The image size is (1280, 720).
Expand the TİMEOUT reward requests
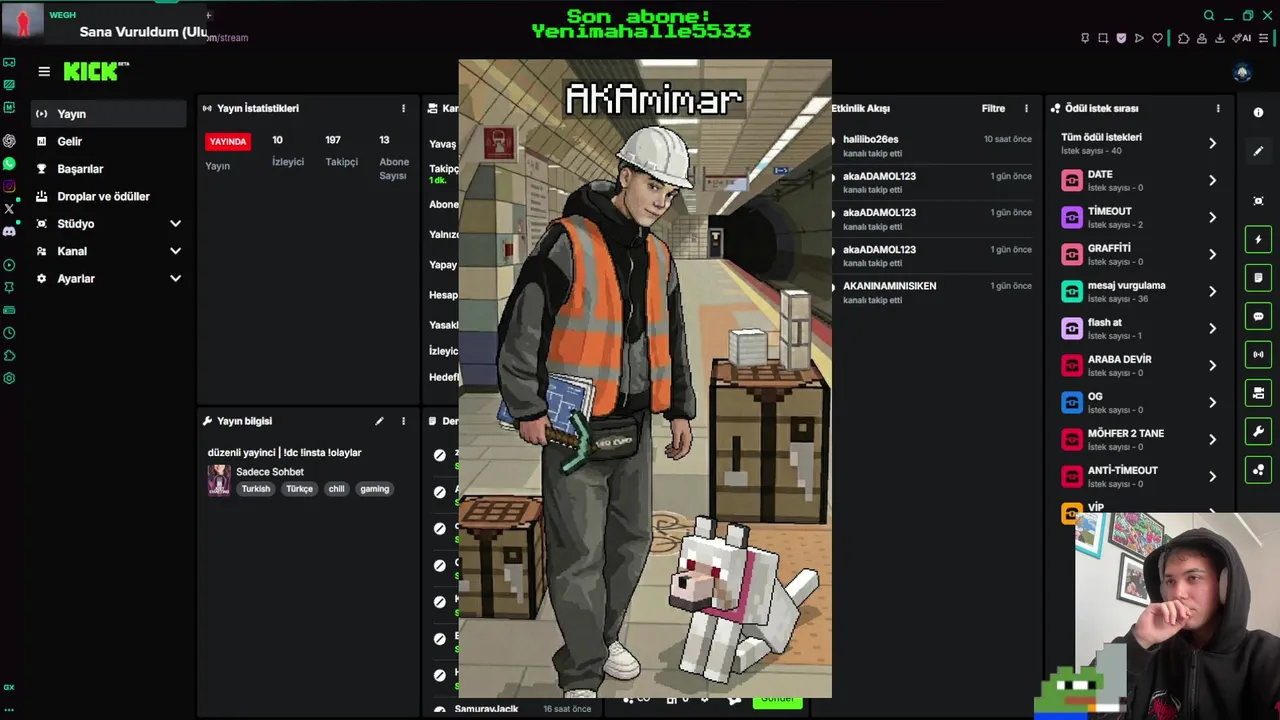click(x=1212, y=217)
